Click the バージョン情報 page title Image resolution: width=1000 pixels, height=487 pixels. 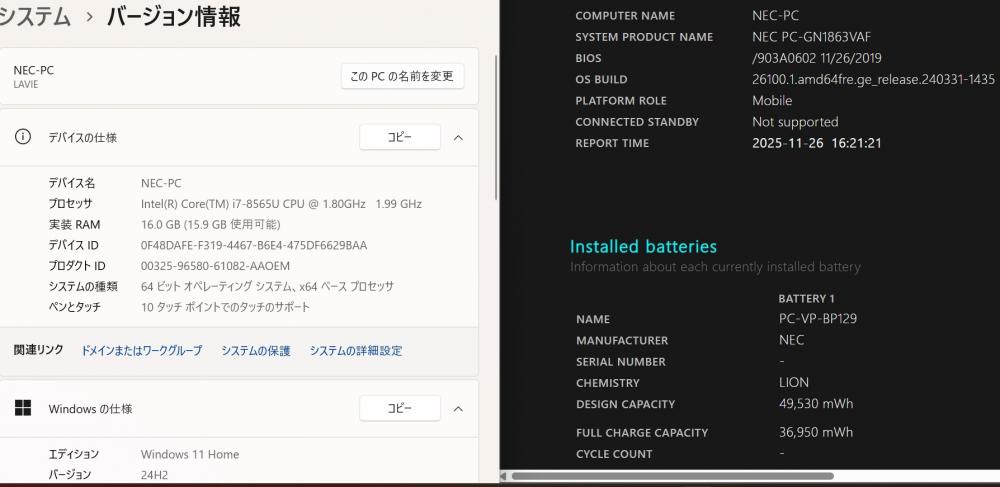(x=174, y=17)
